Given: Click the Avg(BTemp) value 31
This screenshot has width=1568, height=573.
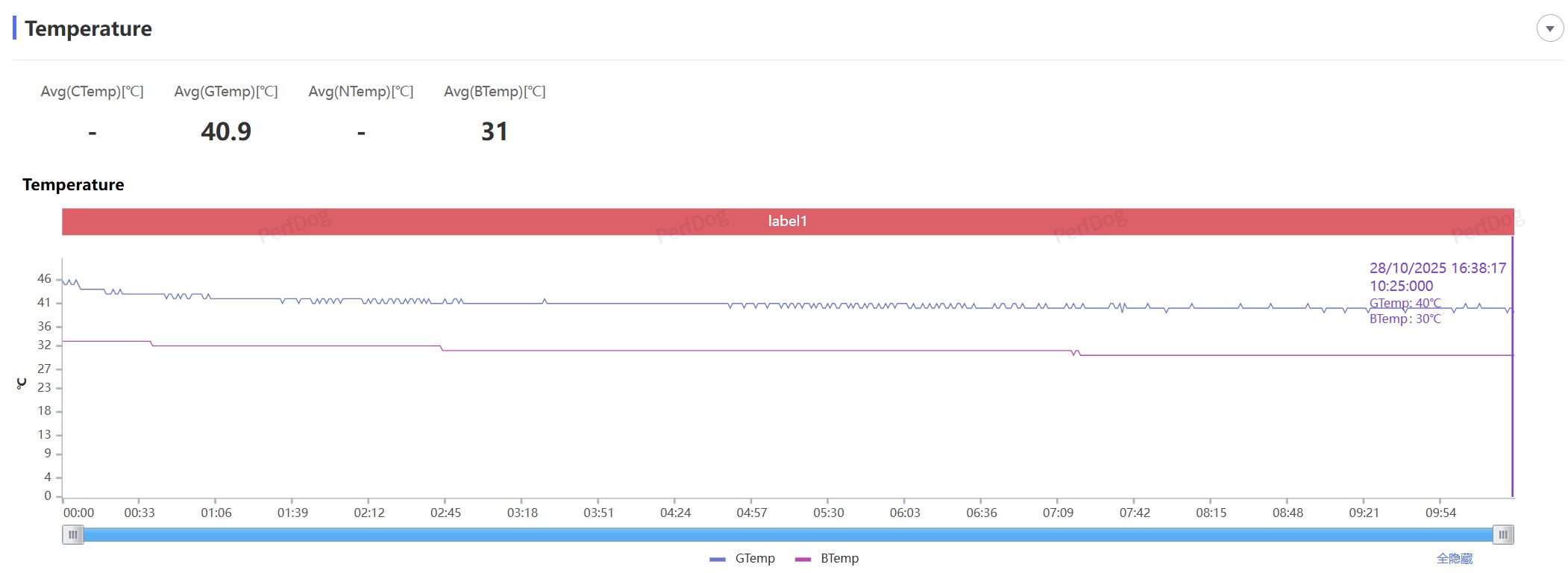Looking at the screenshot, I should pos(494,132).
